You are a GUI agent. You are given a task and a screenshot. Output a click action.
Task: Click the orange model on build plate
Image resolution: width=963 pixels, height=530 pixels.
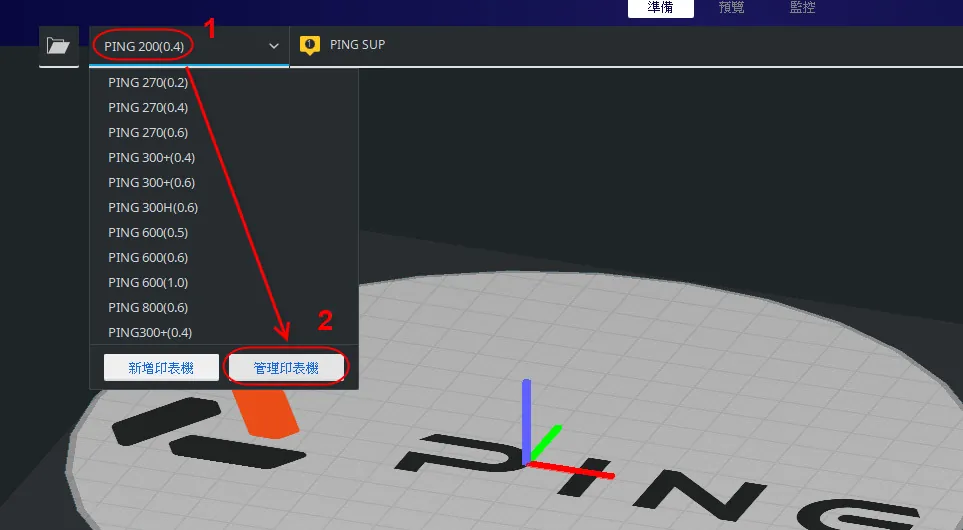266,414
